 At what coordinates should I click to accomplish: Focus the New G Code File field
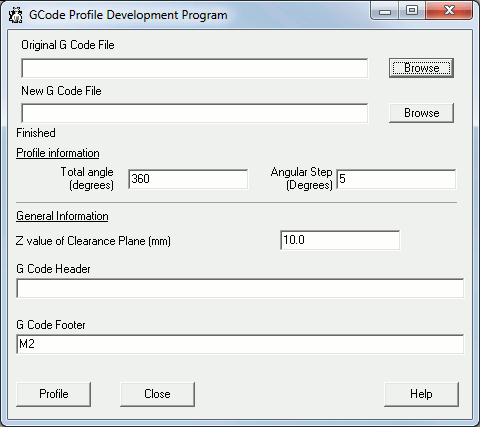195,113
